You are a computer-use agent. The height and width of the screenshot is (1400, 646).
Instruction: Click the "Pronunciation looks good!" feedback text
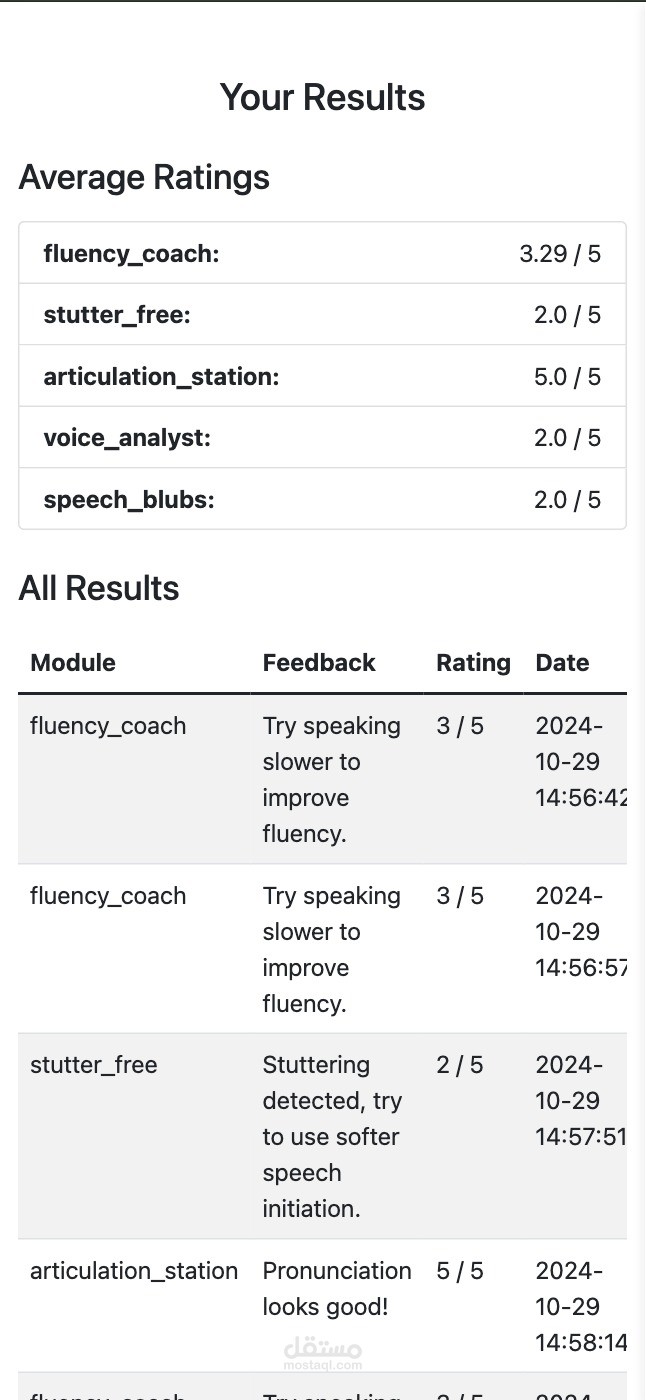tap(337, 1288)
